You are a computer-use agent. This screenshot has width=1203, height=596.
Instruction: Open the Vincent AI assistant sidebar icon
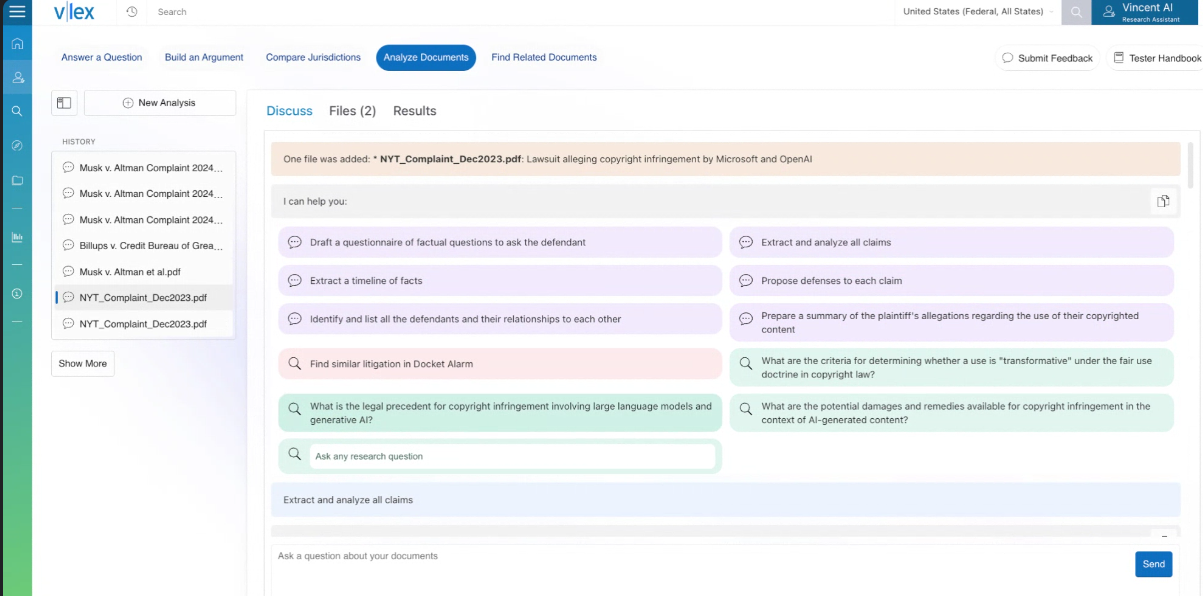click(x=16, y=77)
